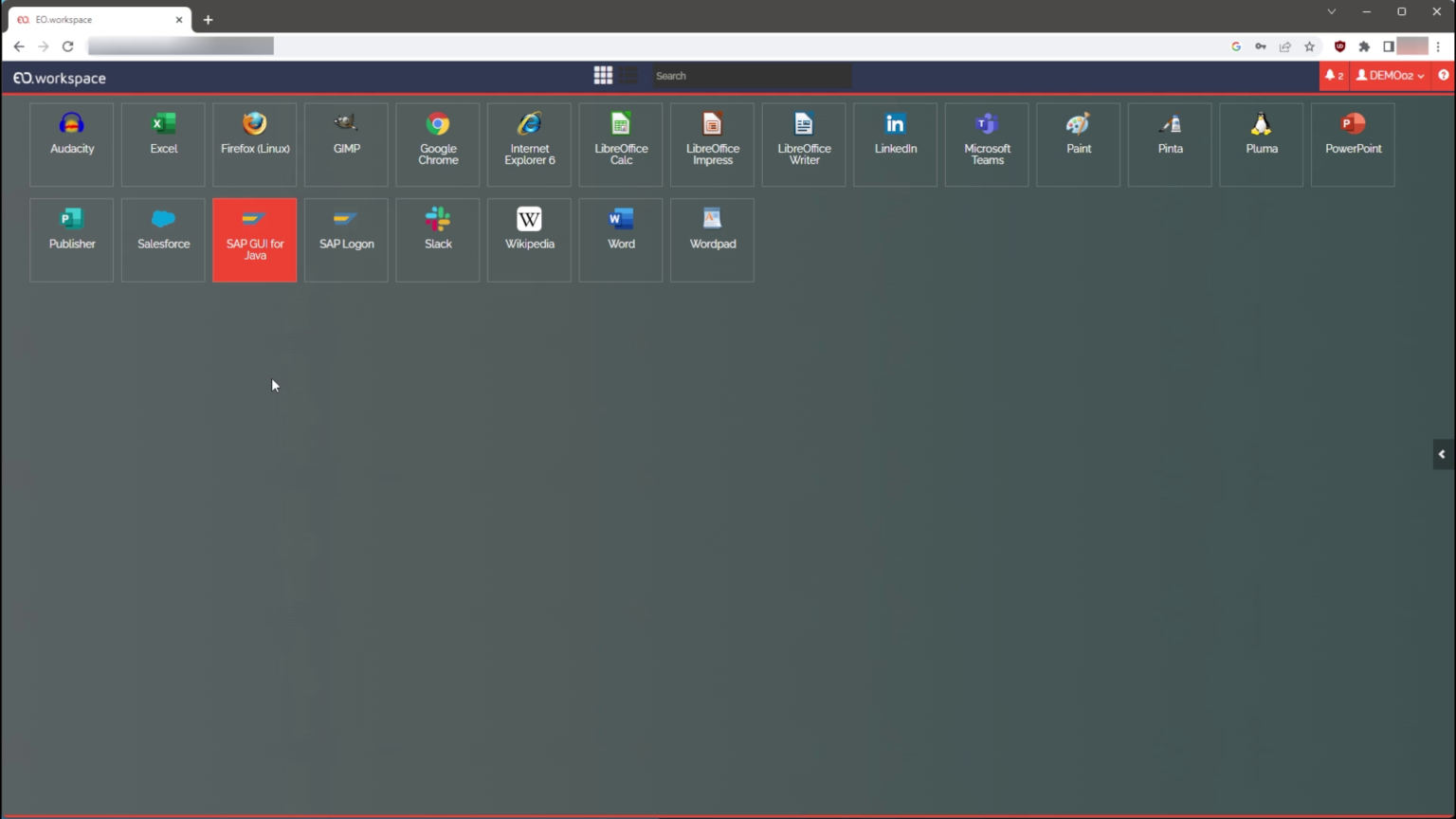Launch Microsoft Teams
Screen dimensions: 1456x819
[x=987, y=145]
